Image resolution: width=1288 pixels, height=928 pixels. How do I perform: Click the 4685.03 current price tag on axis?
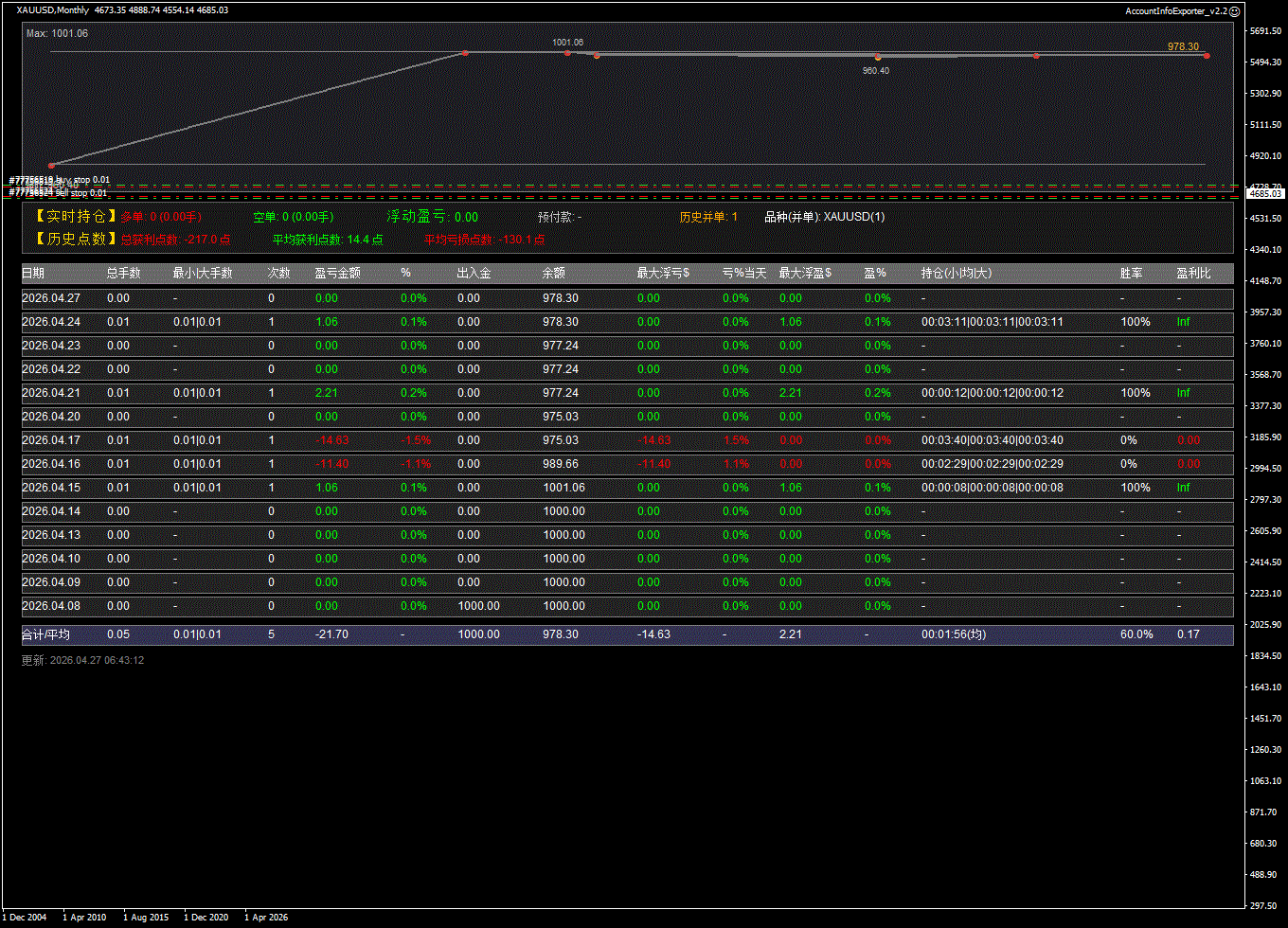click(1265, 193)
